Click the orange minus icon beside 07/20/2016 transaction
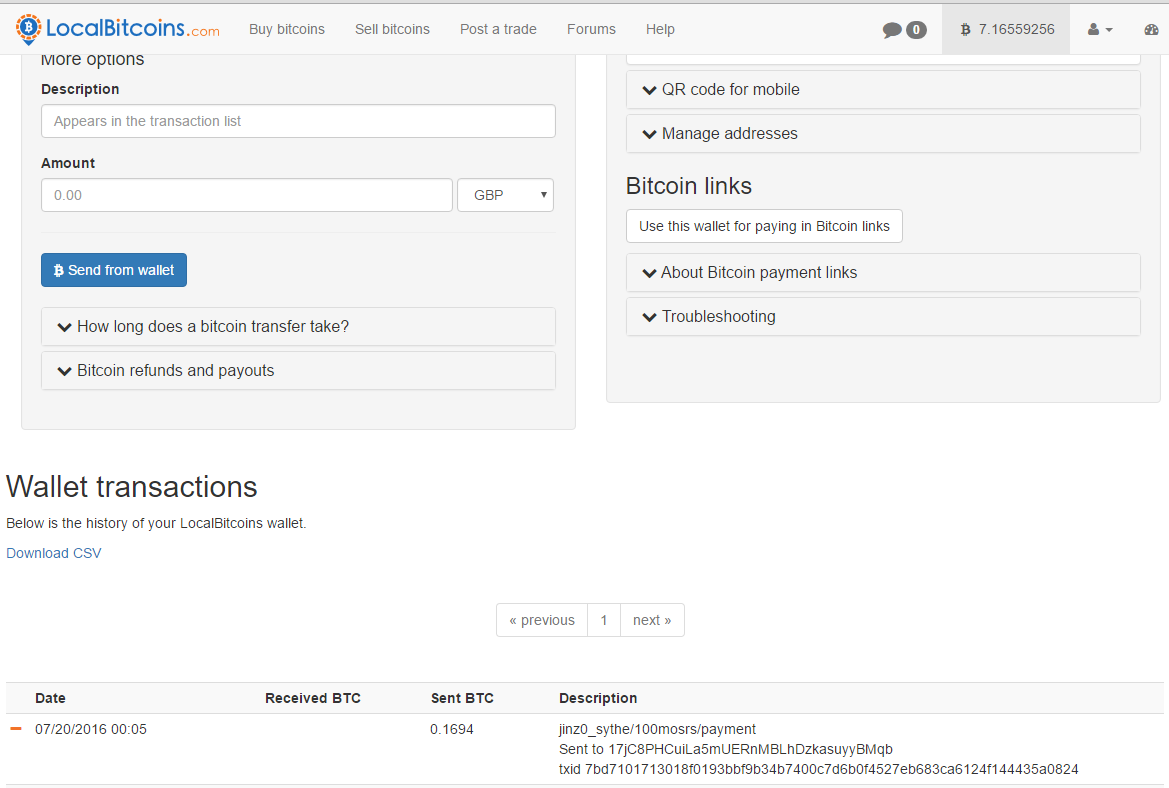This screenshot has height=788, width=1169. (x=16, y=729)
